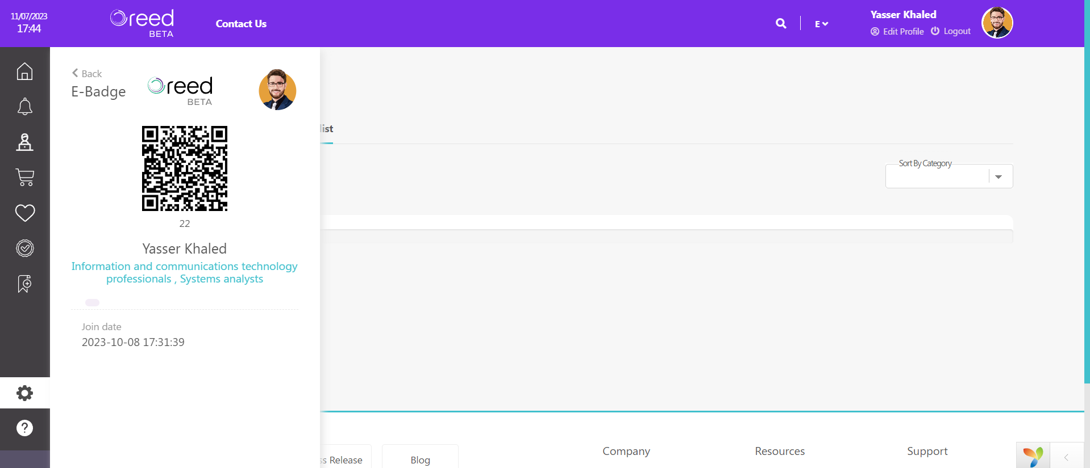Click the E-Badge panel title
This screenshot has width=1090, height=468.
pyautogui.click(x=99, y=92)
